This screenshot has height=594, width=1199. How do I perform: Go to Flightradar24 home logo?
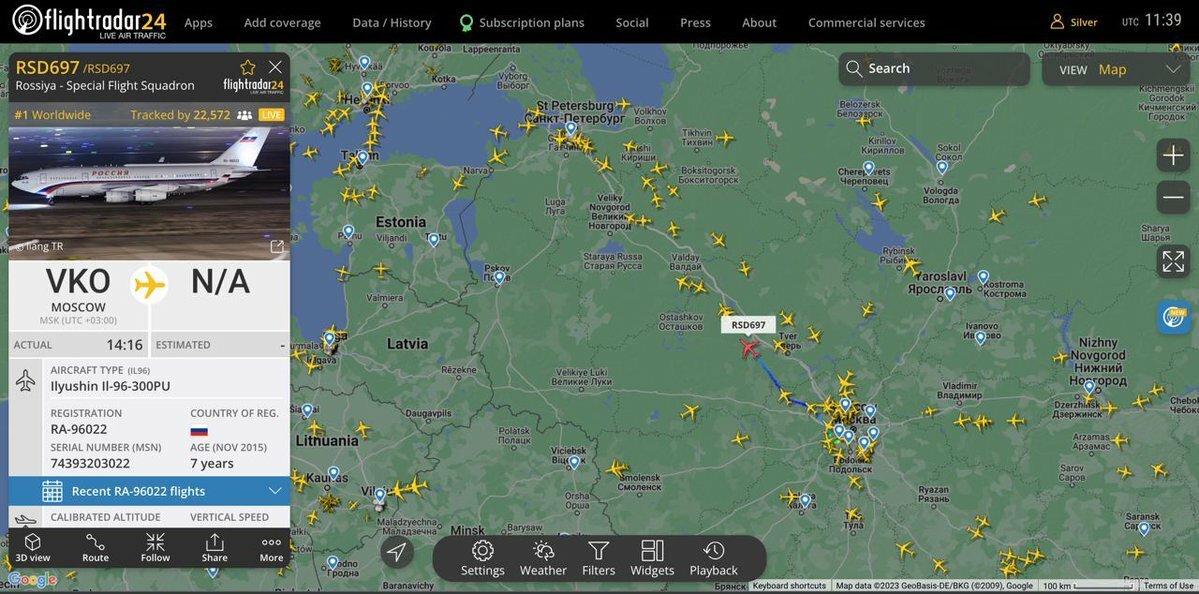coord(89,21)
